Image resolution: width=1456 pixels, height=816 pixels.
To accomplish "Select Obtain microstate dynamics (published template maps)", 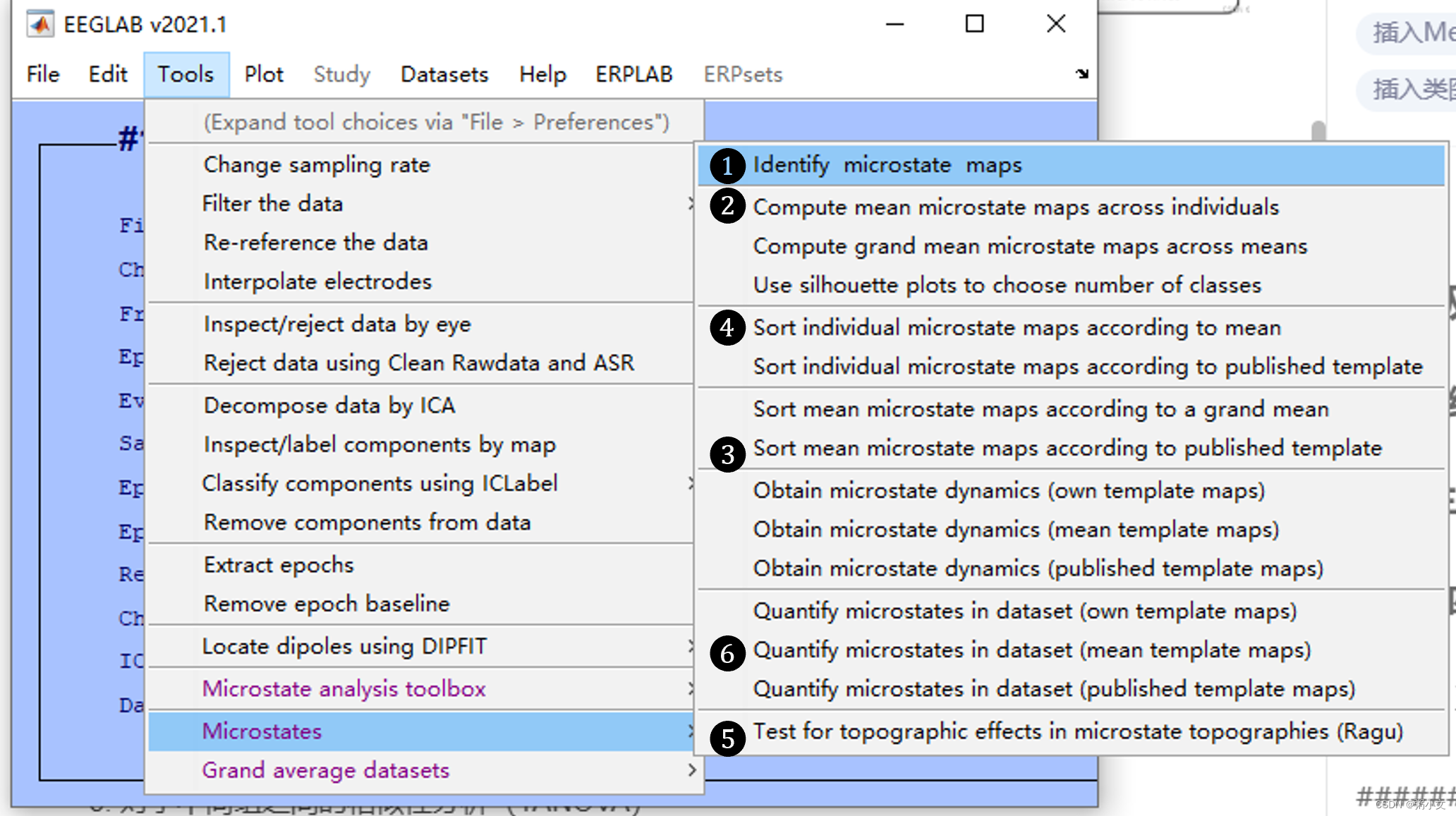I will (x=1071, y=568).
